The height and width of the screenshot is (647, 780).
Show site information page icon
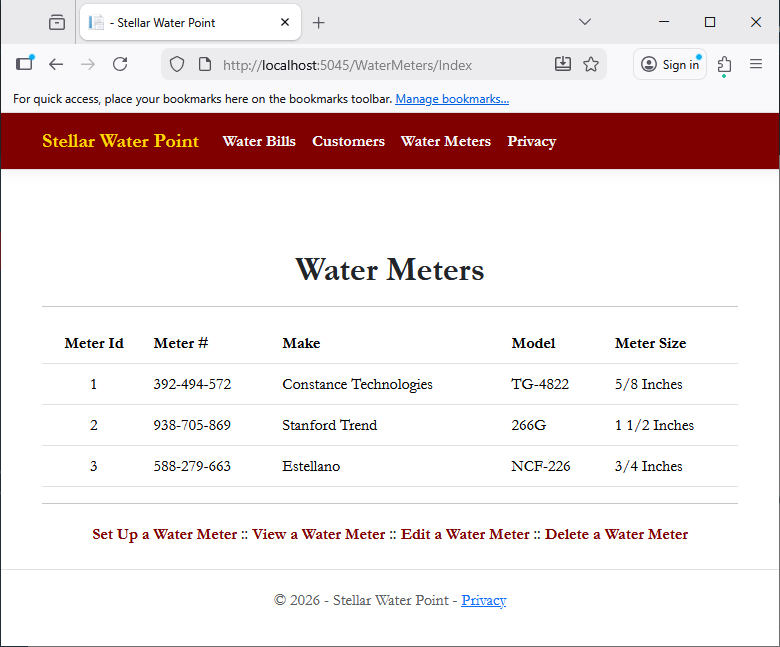click(205, 65)
